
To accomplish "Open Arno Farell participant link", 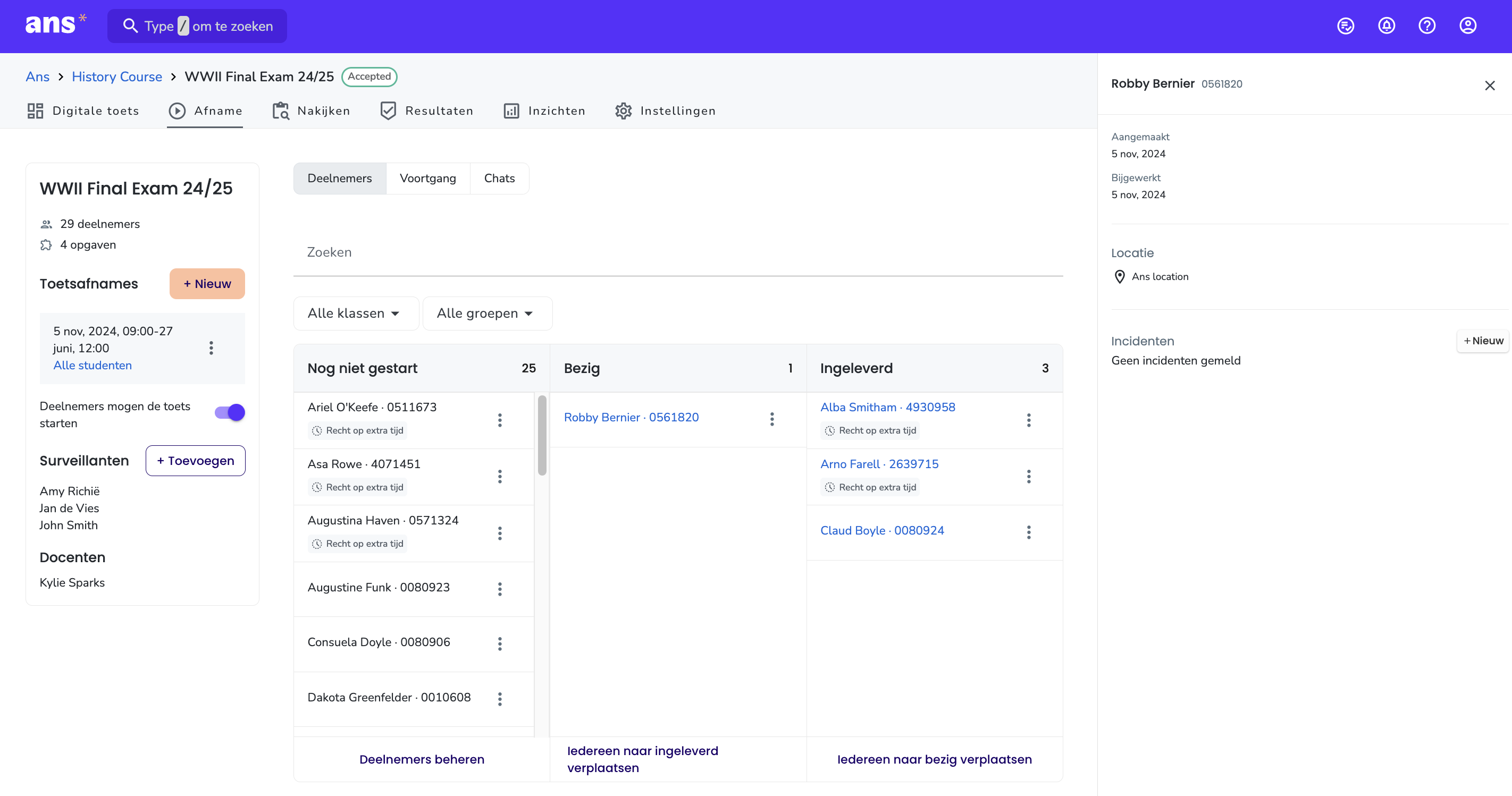I will coord(879,464).
